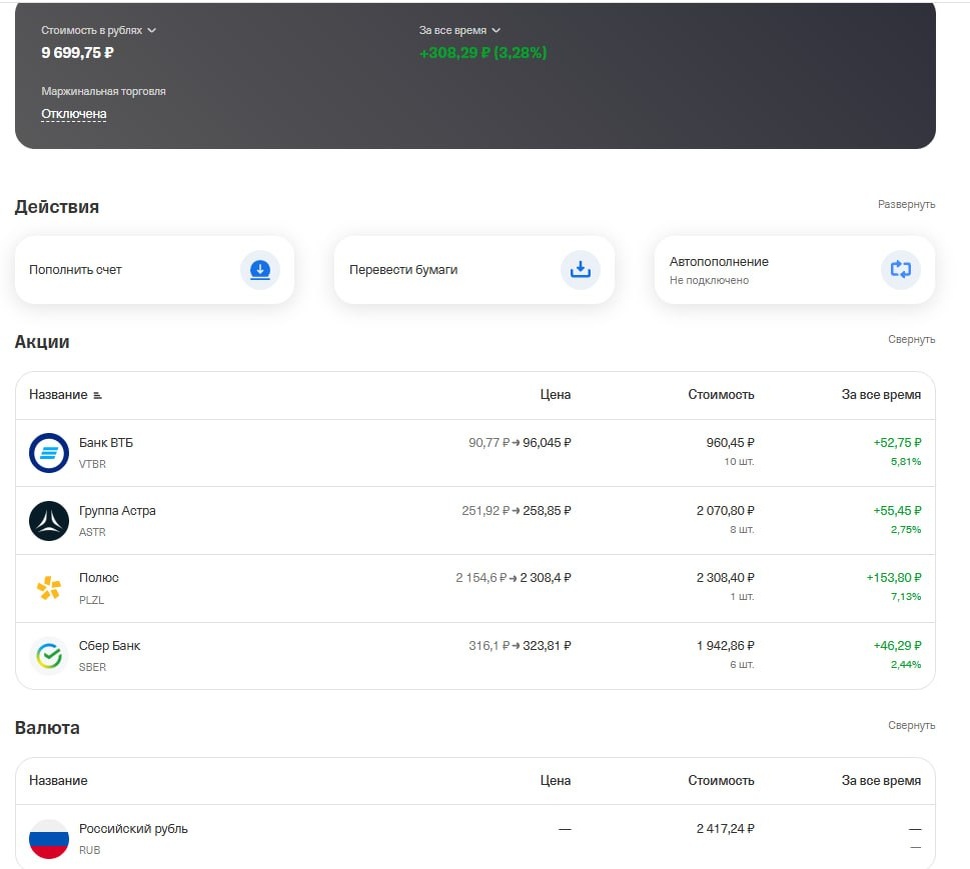Click the Название header in Валюта table
970x869 pixels.
pos(58,781)
